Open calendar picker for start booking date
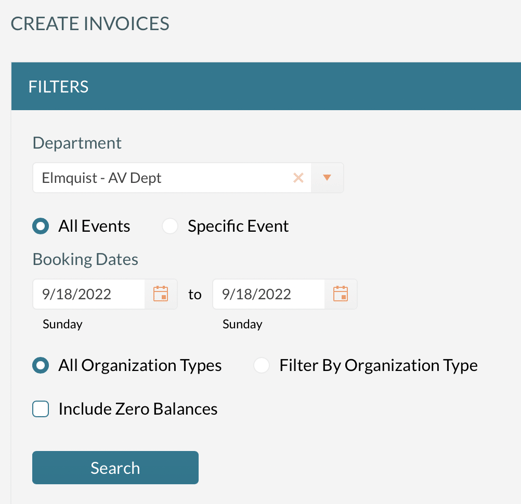Viewport: 521px width, 504px height. click(x=160, y=294)
